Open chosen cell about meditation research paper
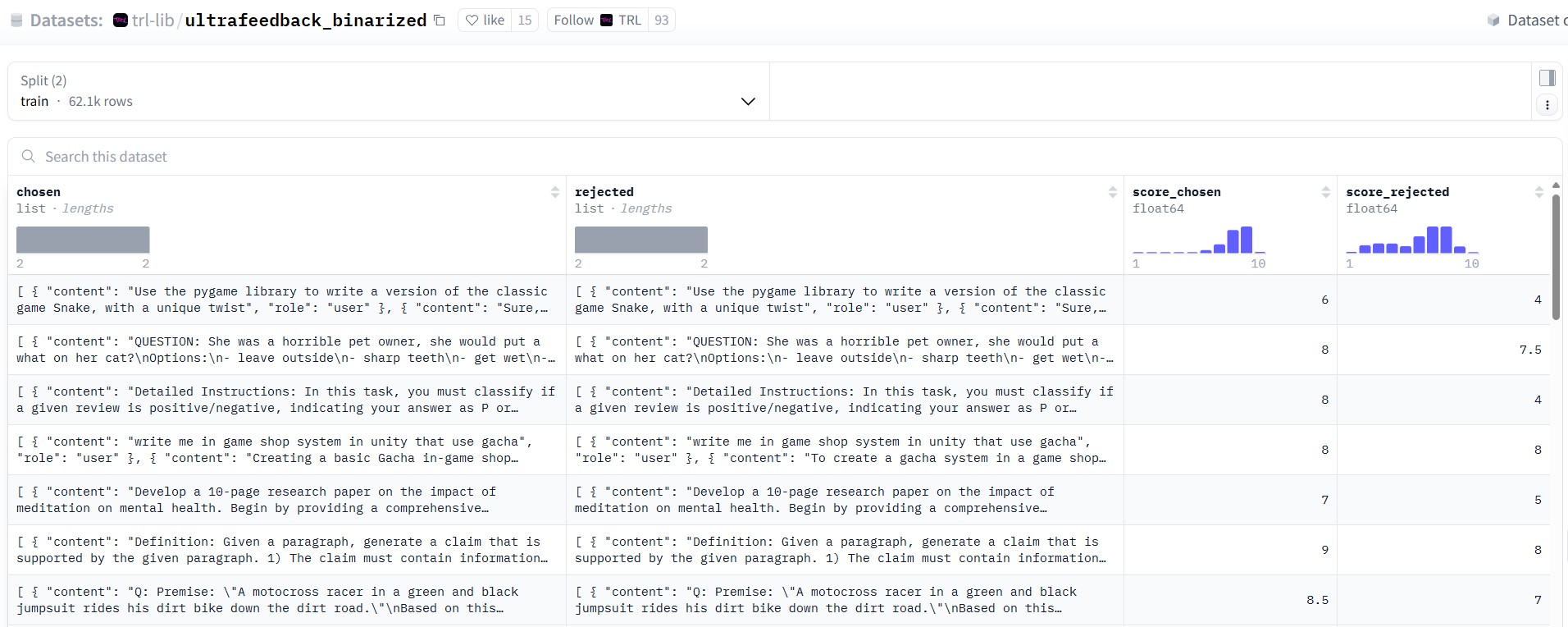 (x=287, y=500)
